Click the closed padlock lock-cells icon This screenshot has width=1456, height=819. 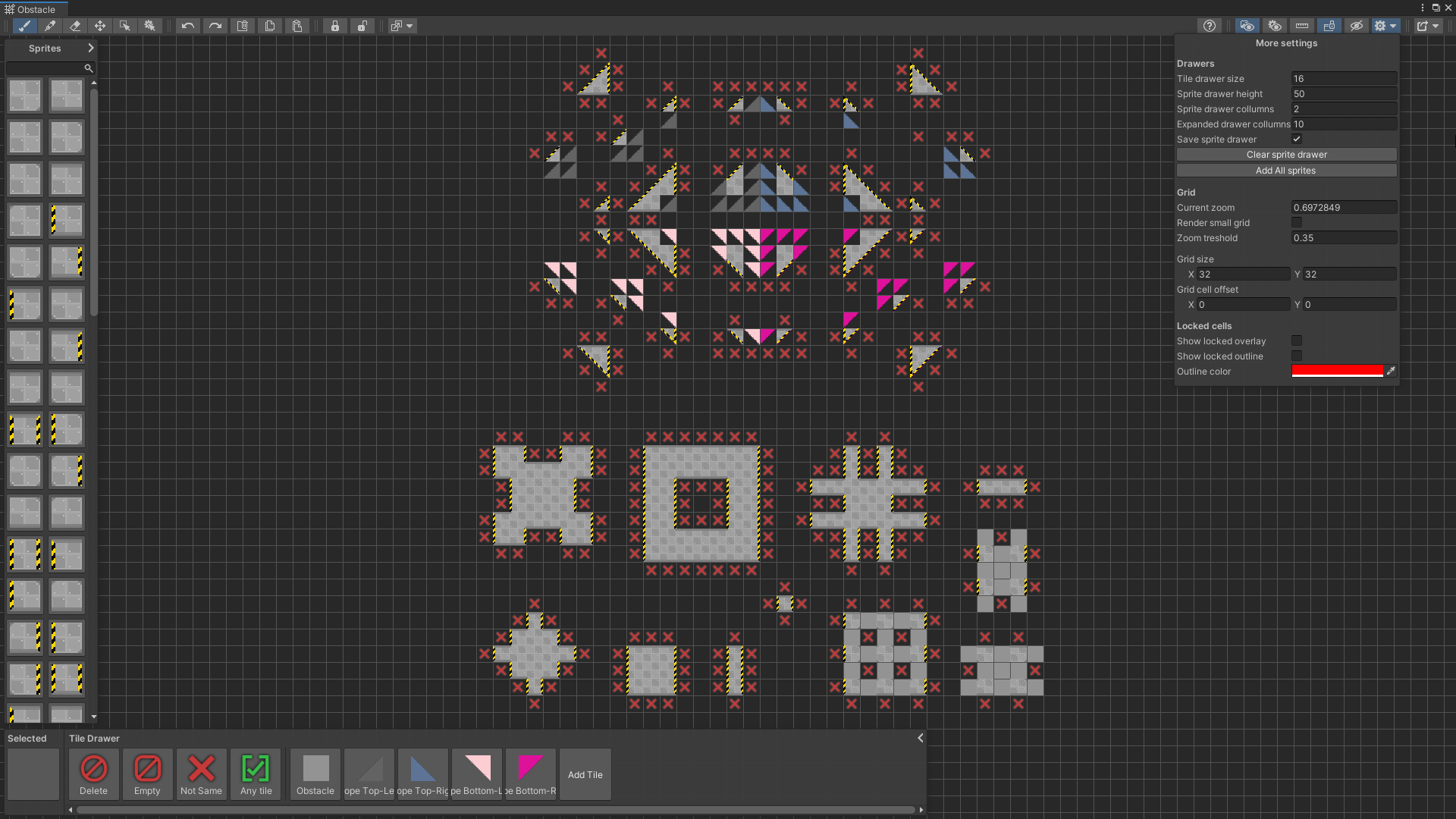335,26
